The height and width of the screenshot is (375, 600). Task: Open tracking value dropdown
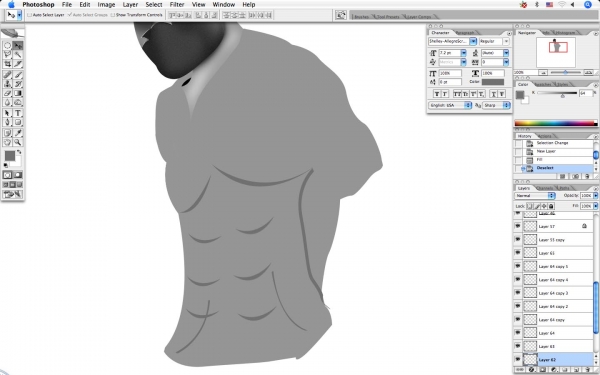pos(506,62)
